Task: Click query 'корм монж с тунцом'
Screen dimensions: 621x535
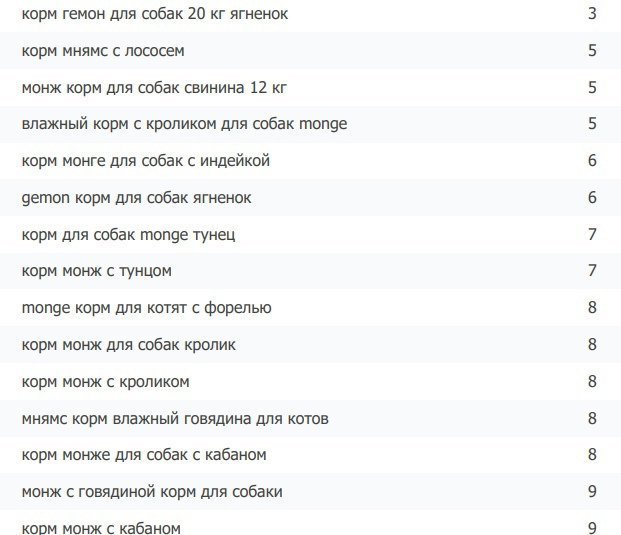Action: 97,271
